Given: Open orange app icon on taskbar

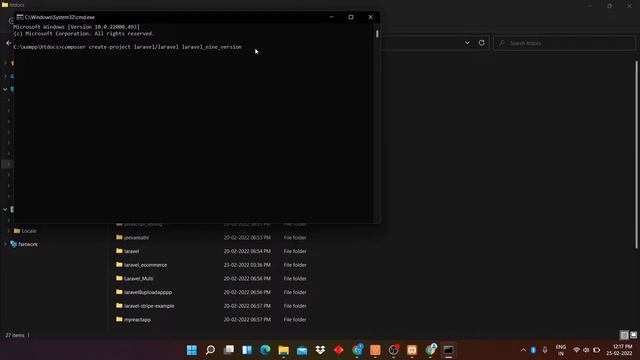Looking at the screenshot, I should click(375, 350).
